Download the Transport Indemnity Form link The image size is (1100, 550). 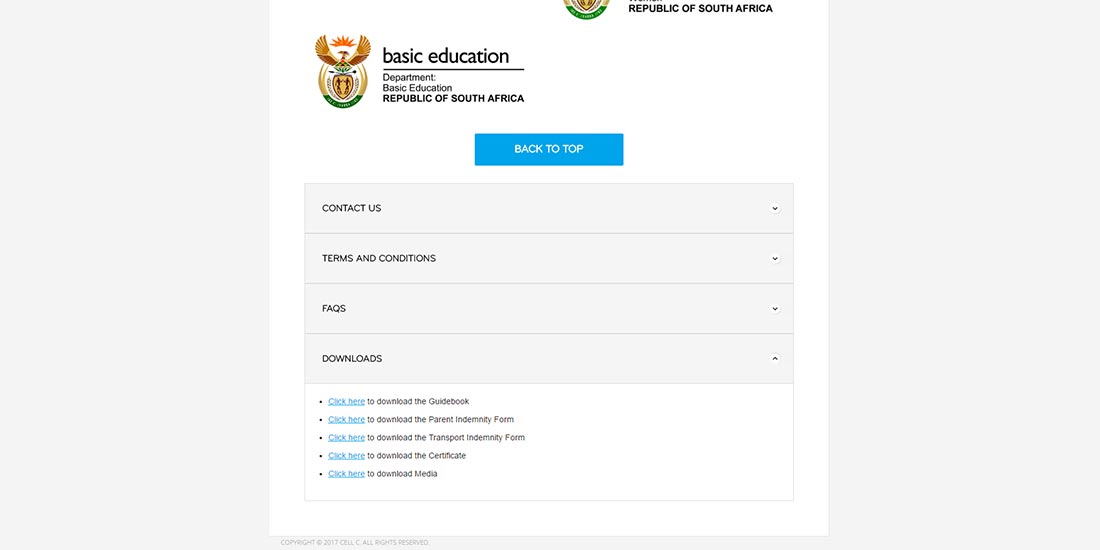346,438
